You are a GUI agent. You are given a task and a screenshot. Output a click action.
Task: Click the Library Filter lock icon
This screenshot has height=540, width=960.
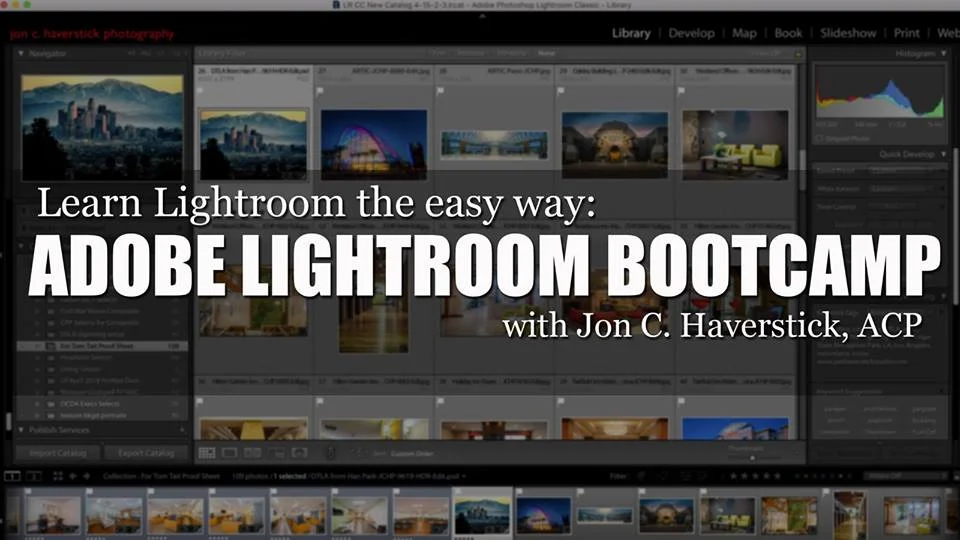tap(798, 54)
